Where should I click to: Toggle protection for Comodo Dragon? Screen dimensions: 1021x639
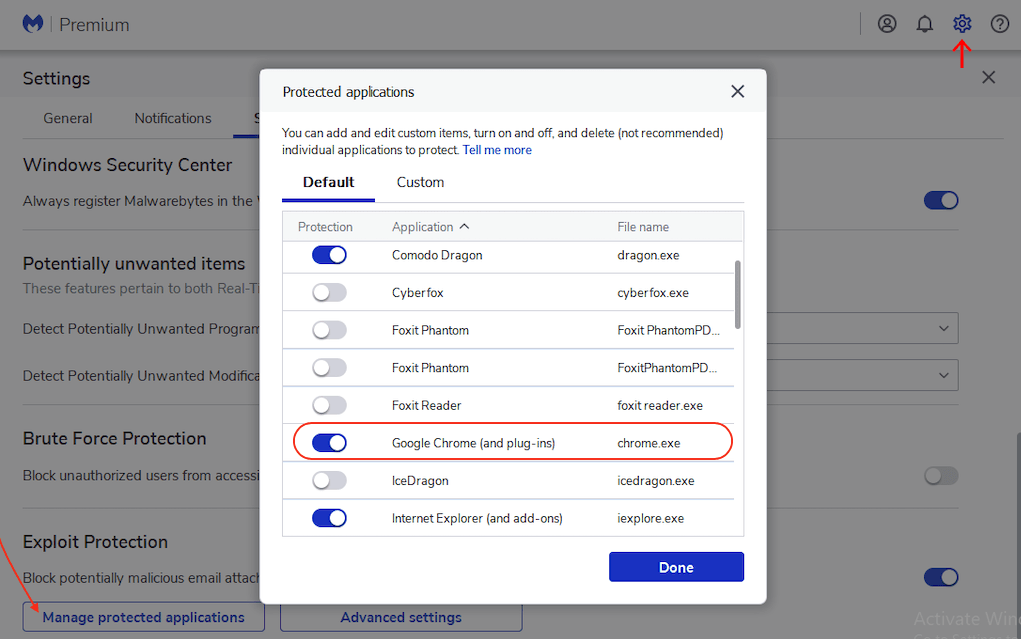pos(329,255)
